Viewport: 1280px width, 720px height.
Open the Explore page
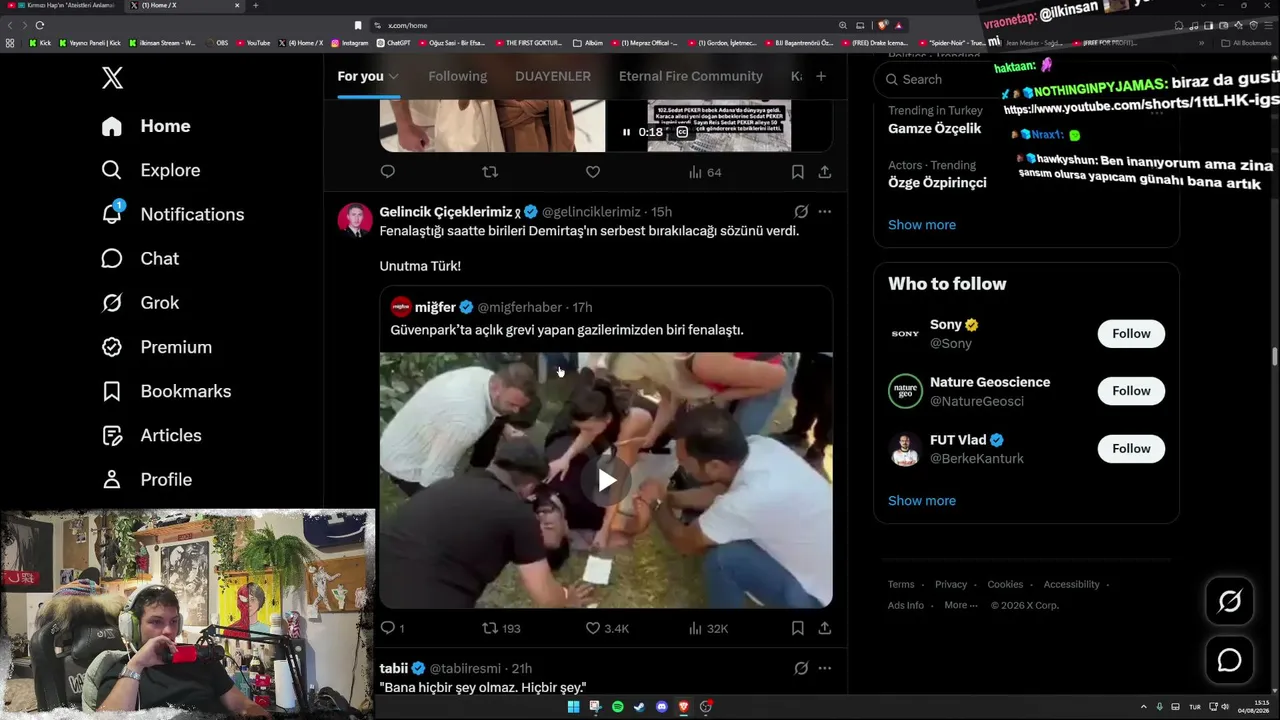click(x=151, y=170)
